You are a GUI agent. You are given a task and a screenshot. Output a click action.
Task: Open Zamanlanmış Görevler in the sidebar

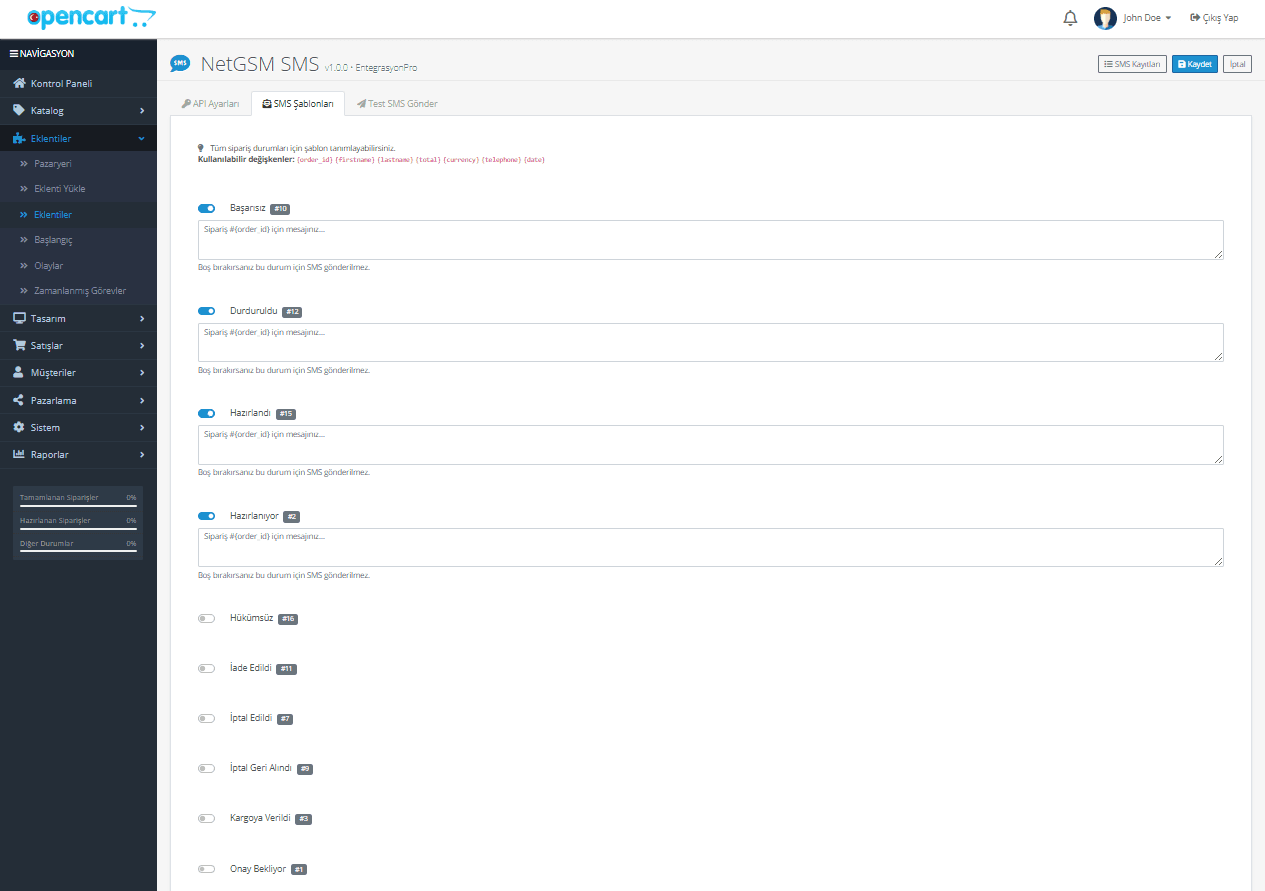tap(78, 291)
